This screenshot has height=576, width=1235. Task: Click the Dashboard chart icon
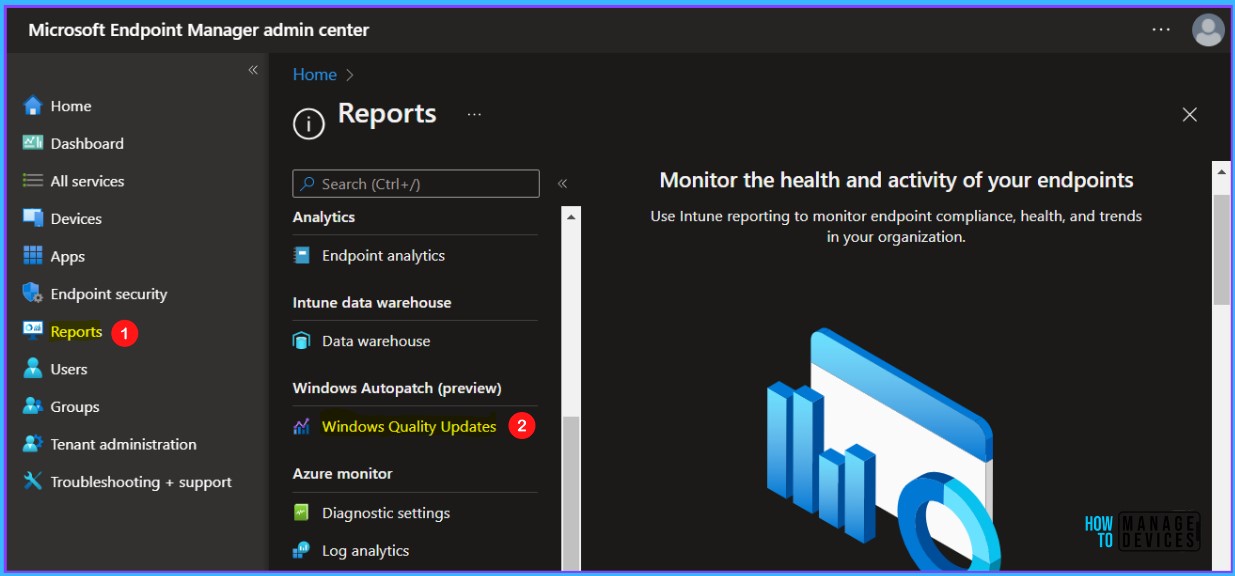pyautogui.click(x=32, y=143)
